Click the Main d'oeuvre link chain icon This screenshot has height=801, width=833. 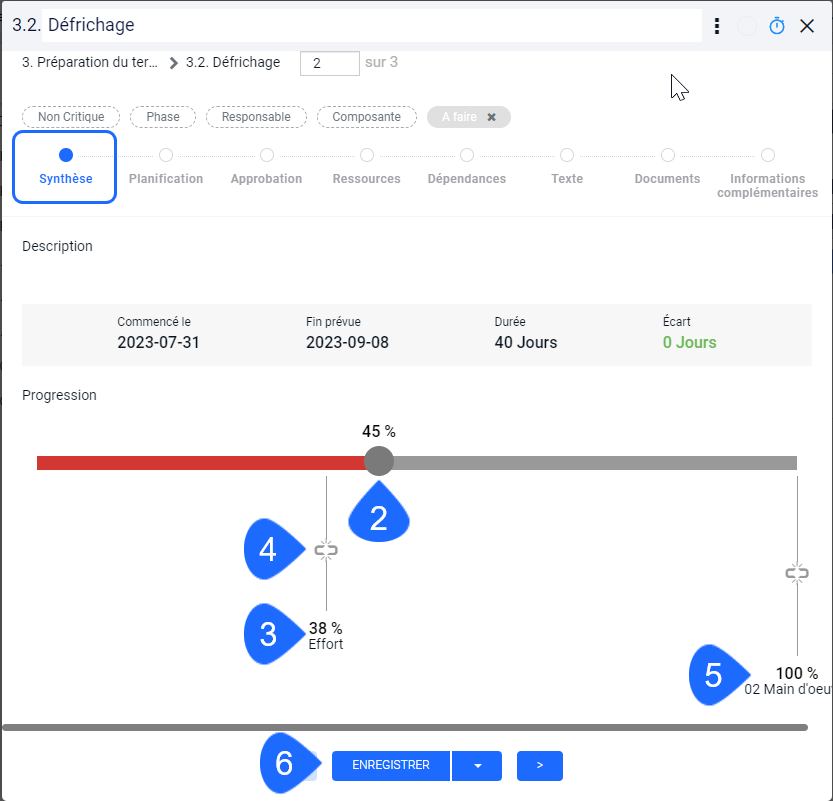pos(796,573)
